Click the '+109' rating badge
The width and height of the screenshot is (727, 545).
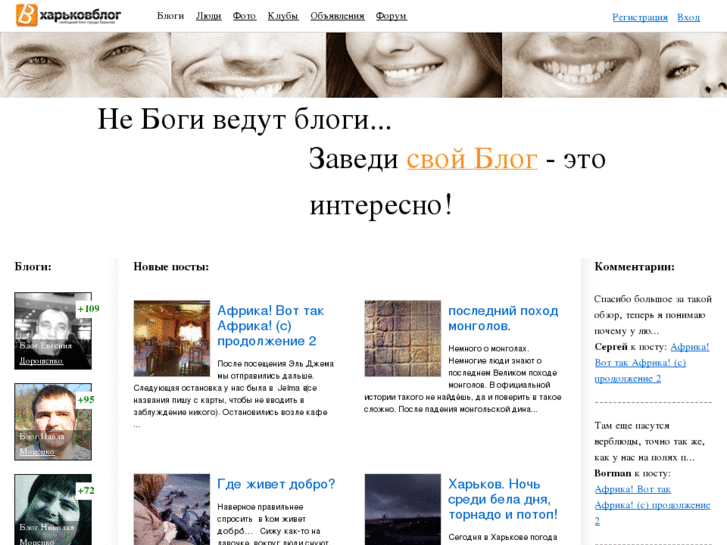click(88, 309)
